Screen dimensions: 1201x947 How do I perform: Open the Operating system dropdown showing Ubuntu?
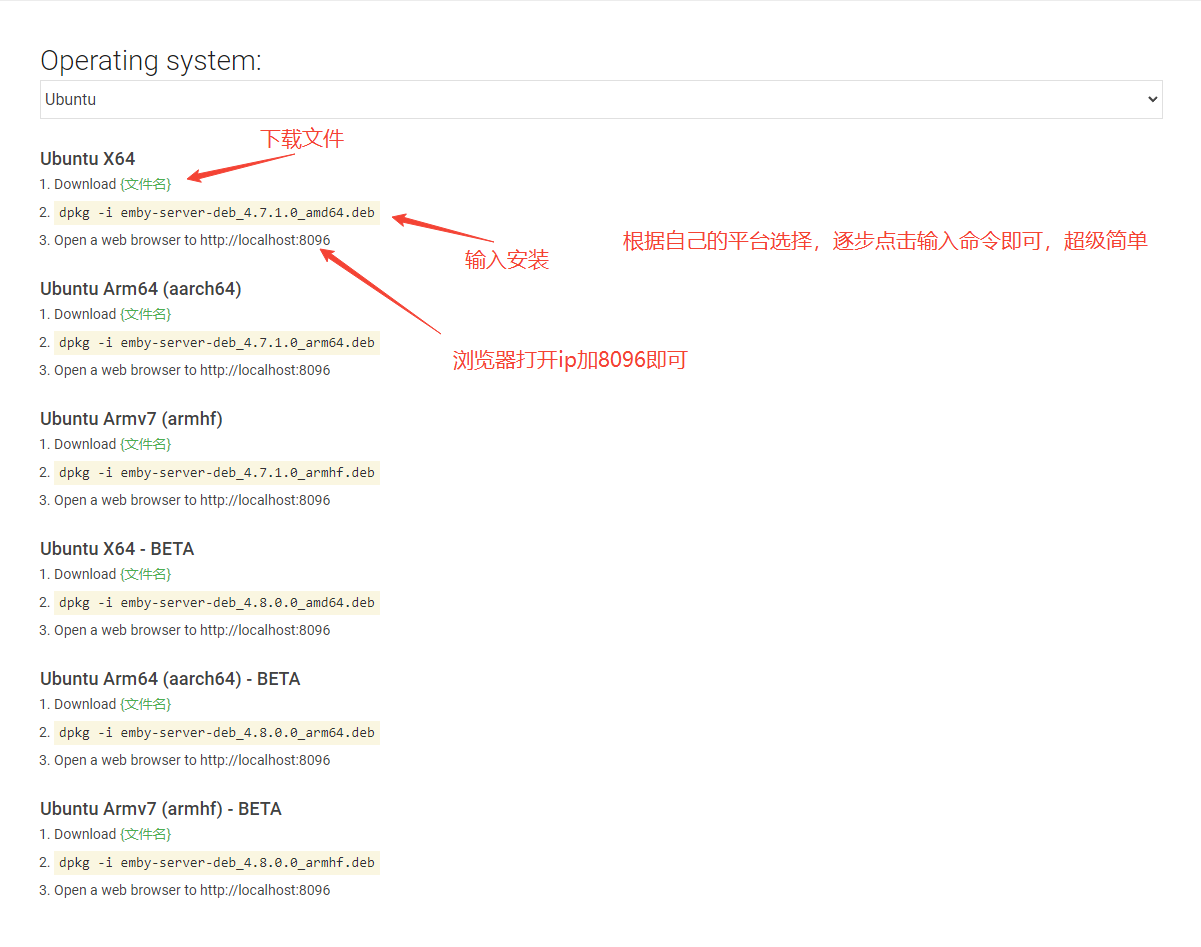pos(601,100)
